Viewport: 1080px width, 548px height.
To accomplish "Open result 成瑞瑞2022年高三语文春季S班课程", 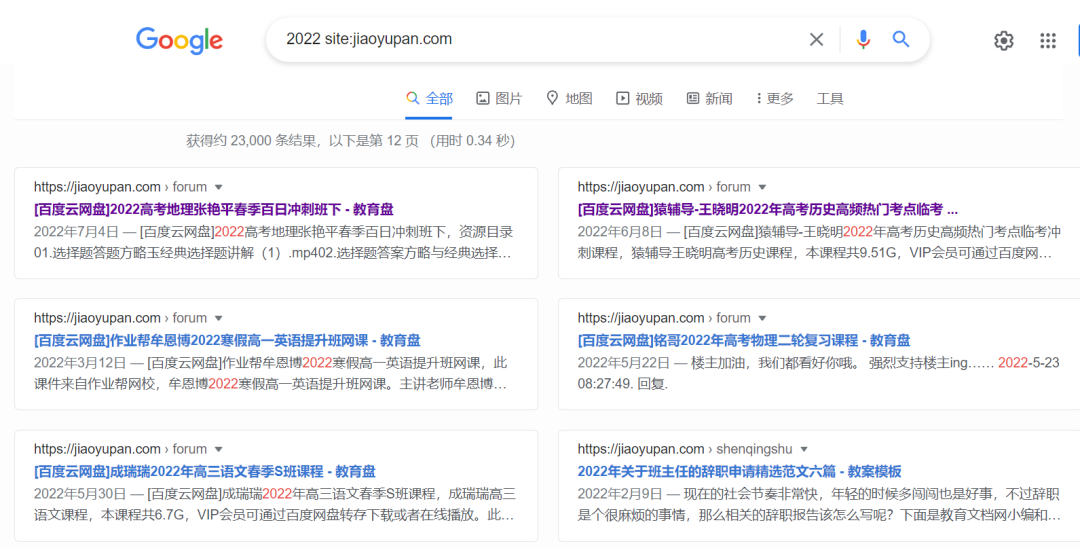I will [x=205, y=472].
